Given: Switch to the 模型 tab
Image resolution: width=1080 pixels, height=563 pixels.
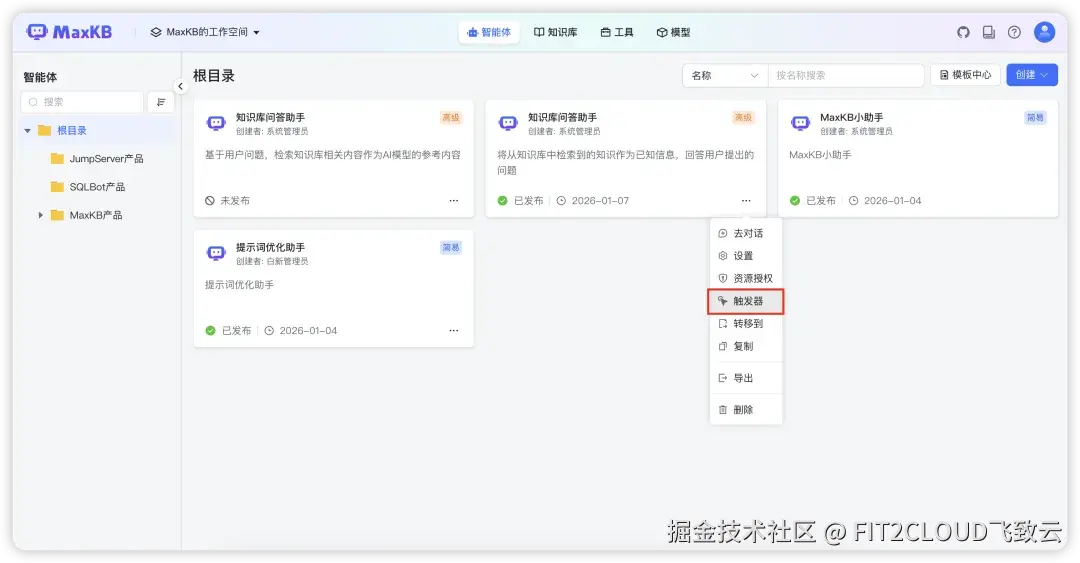Looking at the screenshot, I should coord(673,32).
